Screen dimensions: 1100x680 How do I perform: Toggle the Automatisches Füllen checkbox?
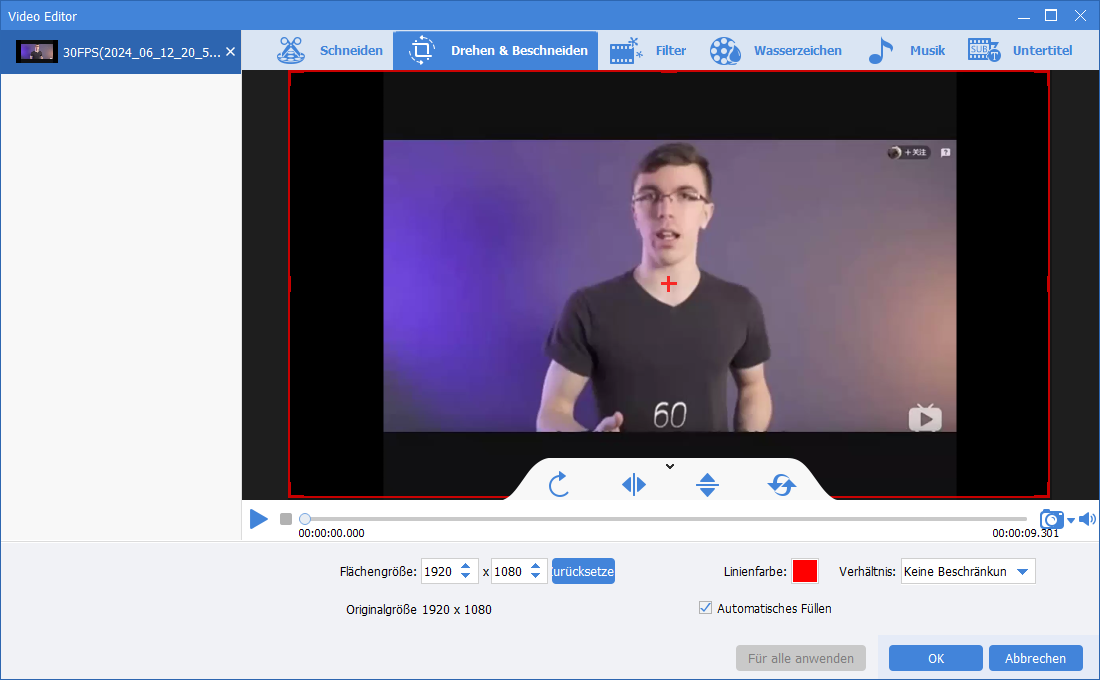[x=706, y=608]
